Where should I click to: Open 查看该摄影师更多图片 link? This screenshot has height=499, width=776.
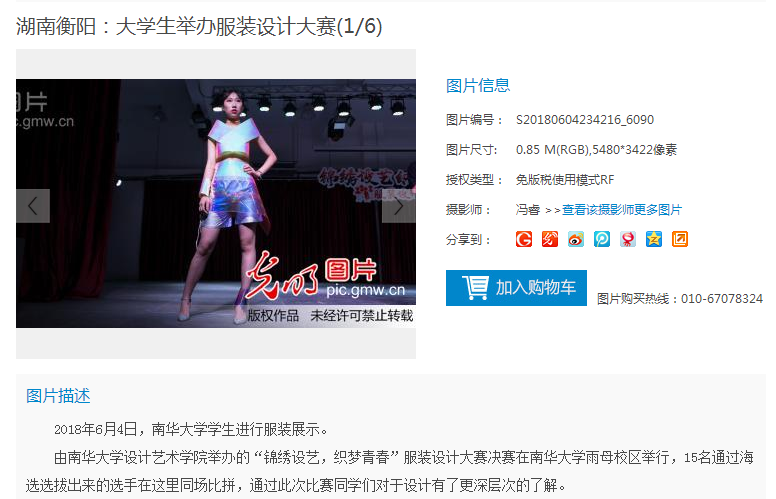pos(622,210)
